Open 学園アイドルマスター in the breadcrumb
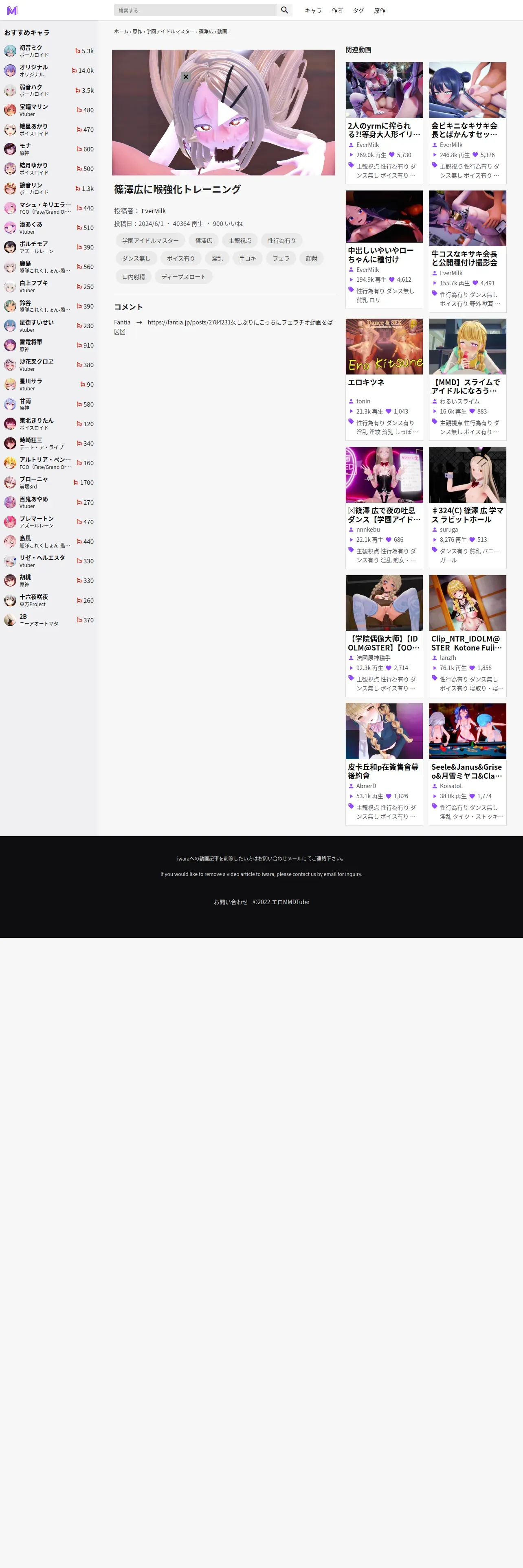The image size is (523, 1568). click(x=171, y=31)
